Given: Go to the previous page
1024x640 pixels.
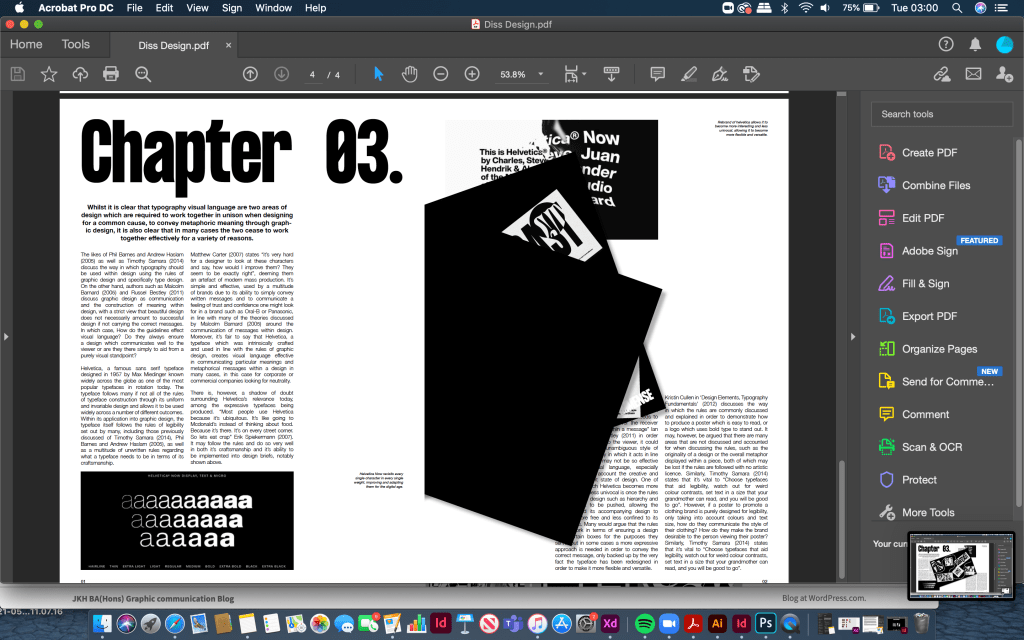Looking at the screenshot, I should (x=250, y=74).
